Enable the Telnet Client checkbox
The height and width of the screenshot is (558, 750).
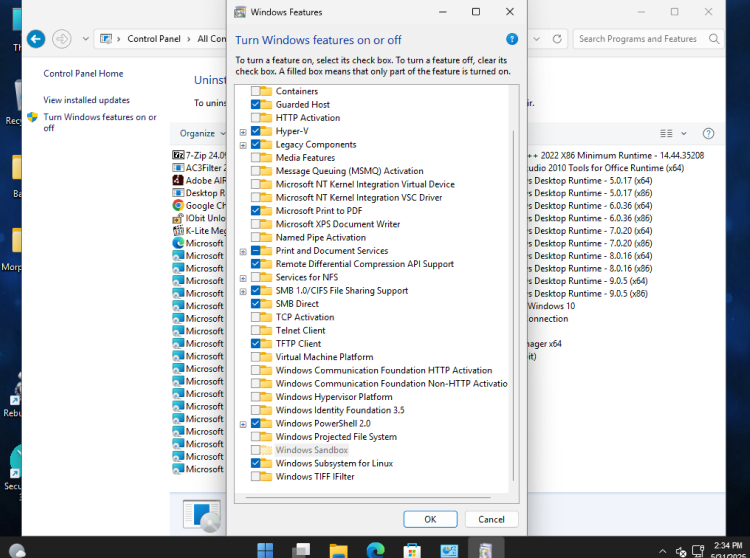coord(255,330)
